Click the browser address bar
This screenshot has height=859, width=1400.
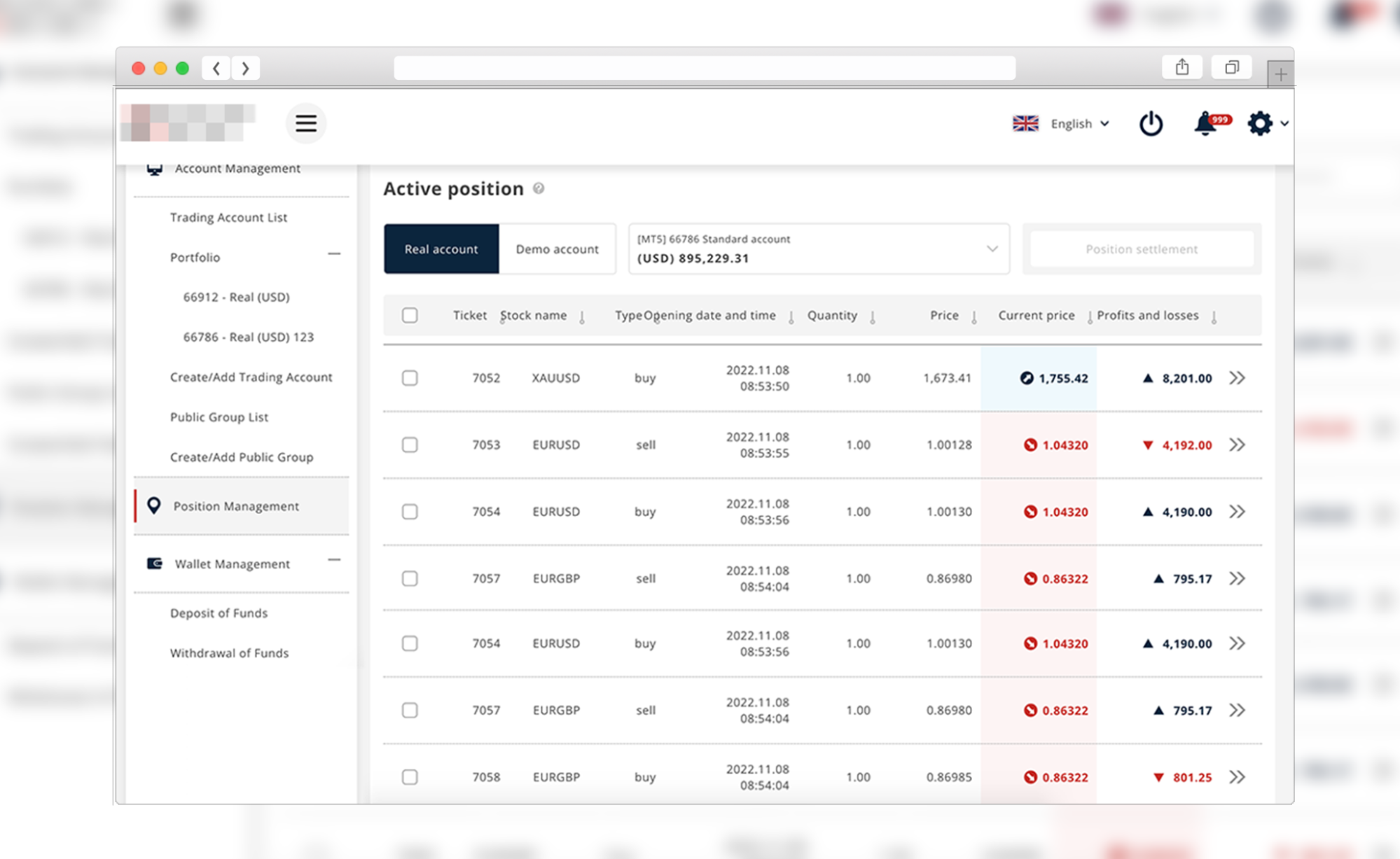[x=704, y=69]
